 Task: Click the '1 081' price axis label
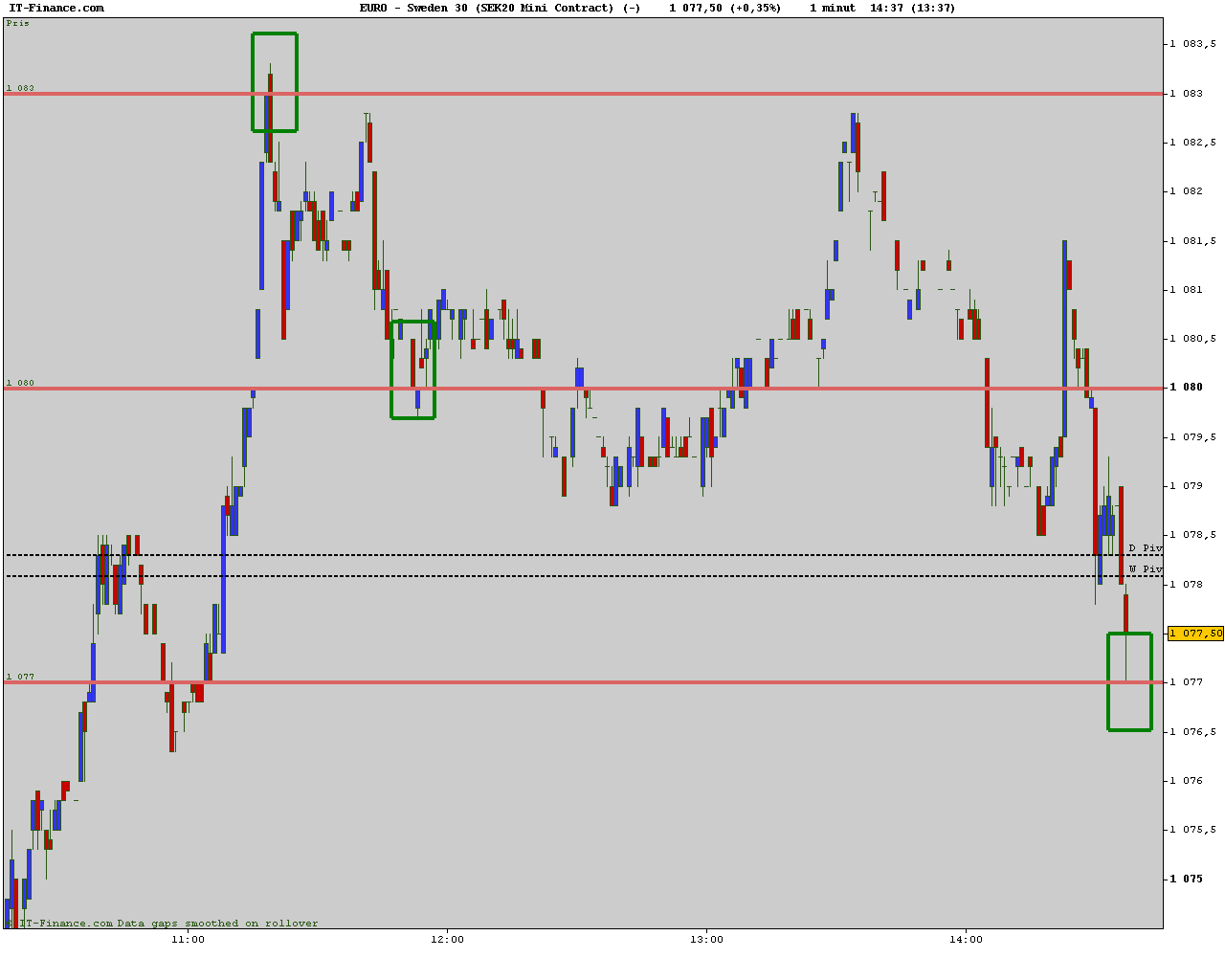[x=1187, y=290]
